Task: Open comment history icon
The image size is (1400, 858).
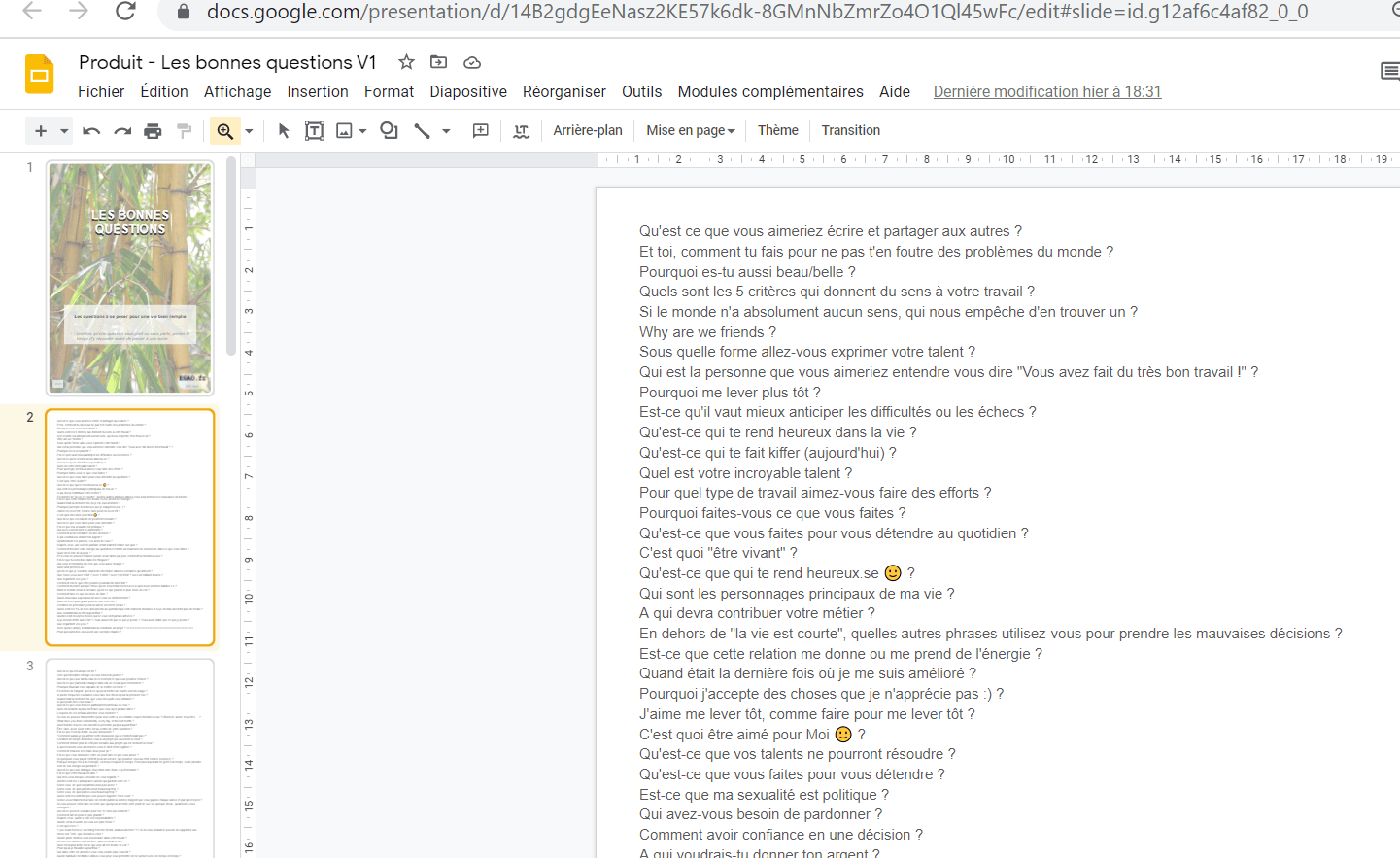Action: 1389,71
